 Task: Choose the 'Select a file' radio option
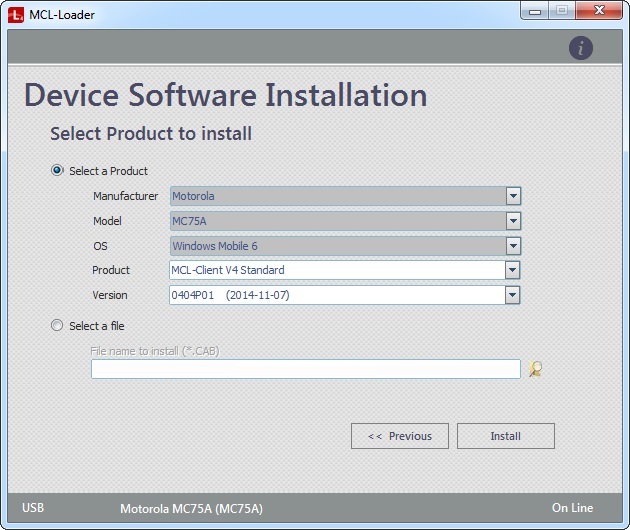click(57, 325)
